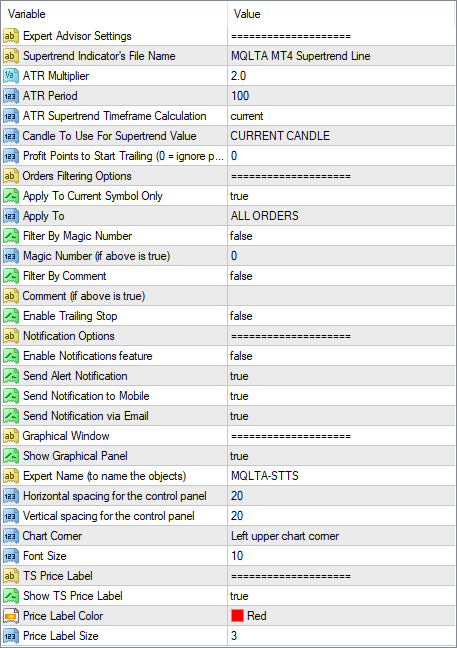
Task: Select the Vertical spacing for the control panel label
Action: click(109, 516)
